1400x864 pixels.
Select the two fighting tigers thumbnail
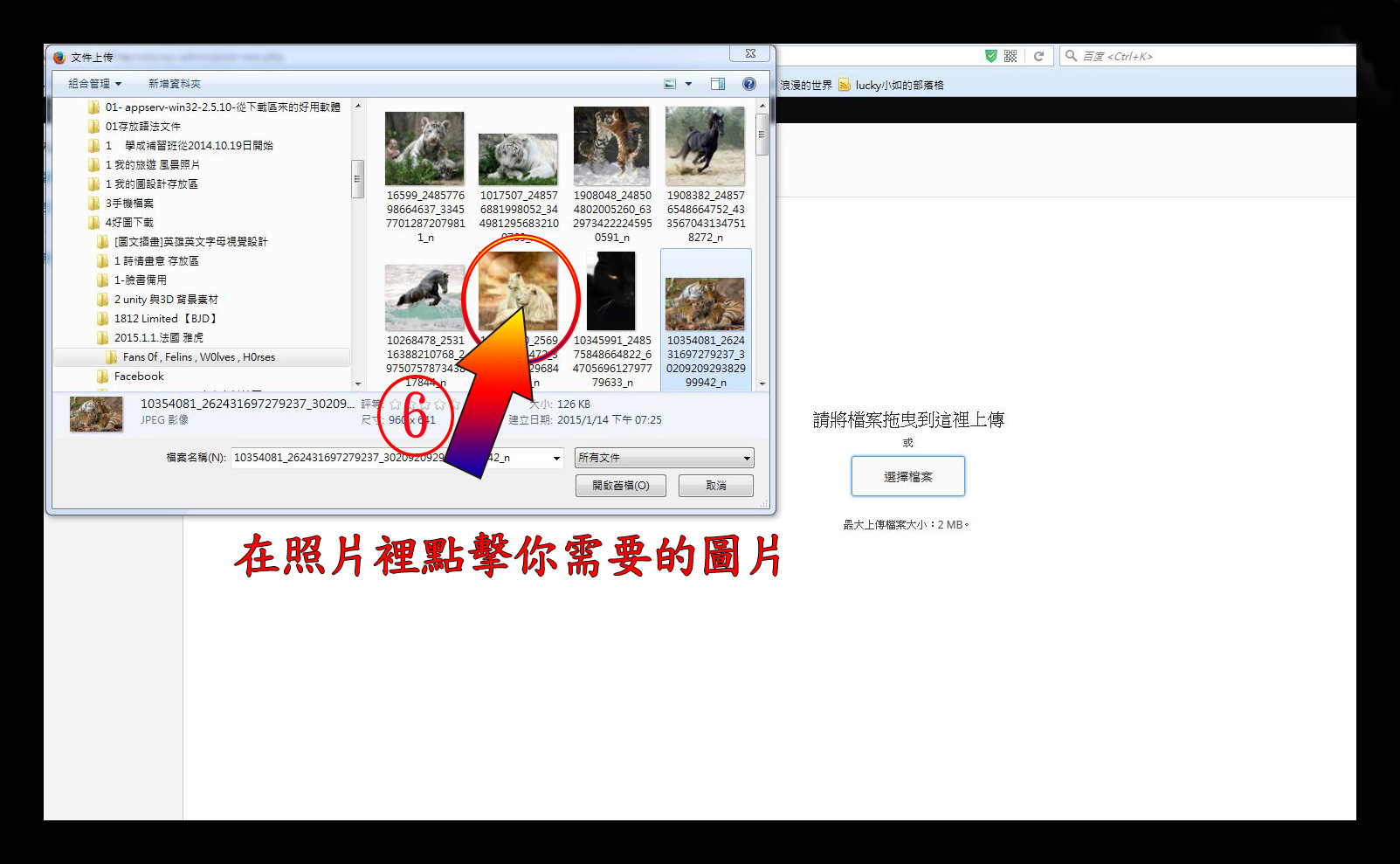611,146
